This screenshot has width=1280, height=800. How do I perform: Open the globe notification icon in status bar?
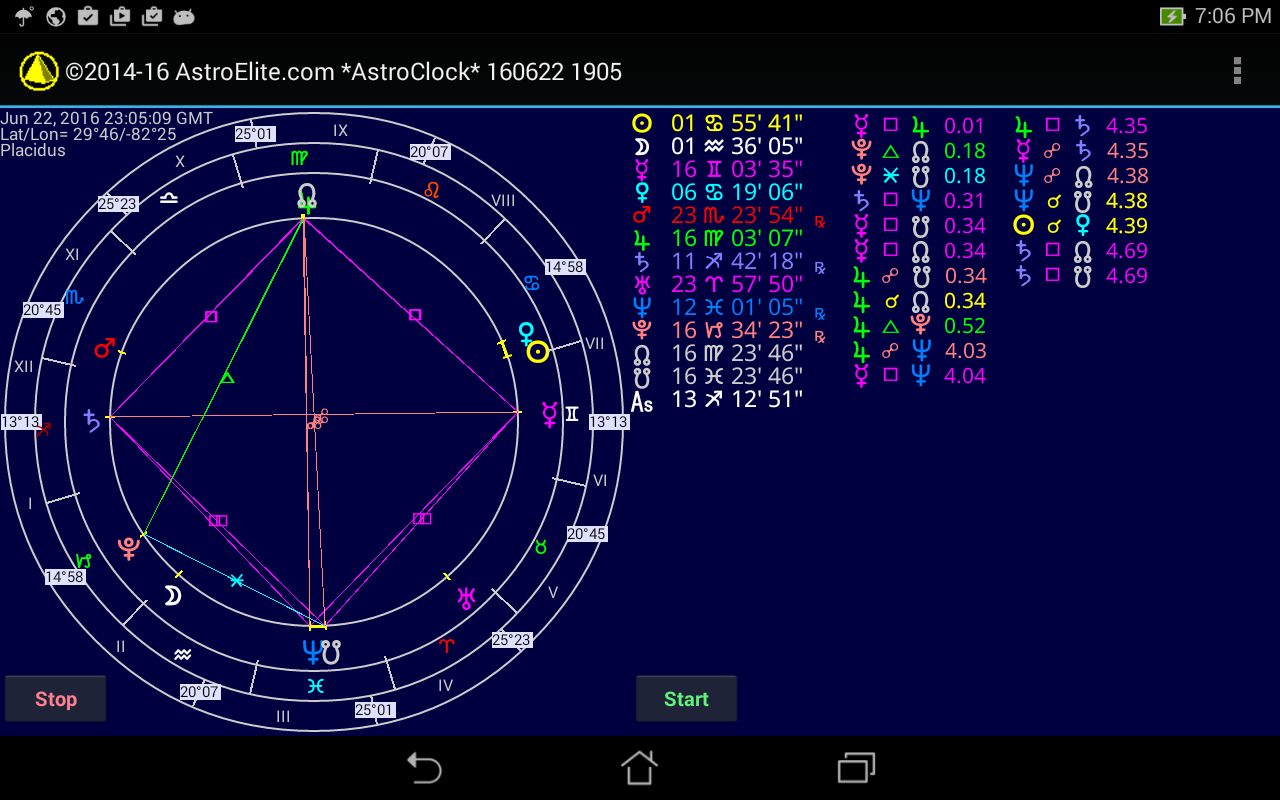click(56, 16)
